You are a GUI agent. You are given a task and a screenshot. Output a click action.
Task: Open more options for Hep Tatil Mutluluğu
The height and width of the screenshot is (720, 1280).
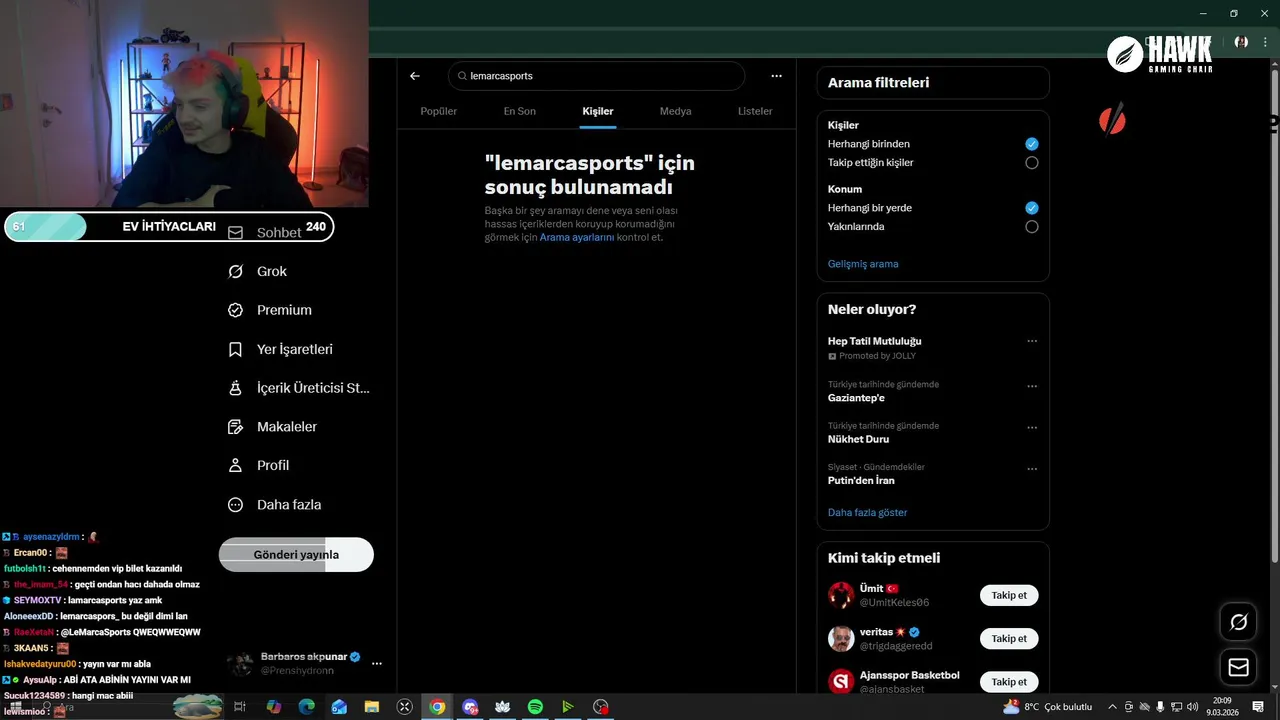tap(1032, 341)
